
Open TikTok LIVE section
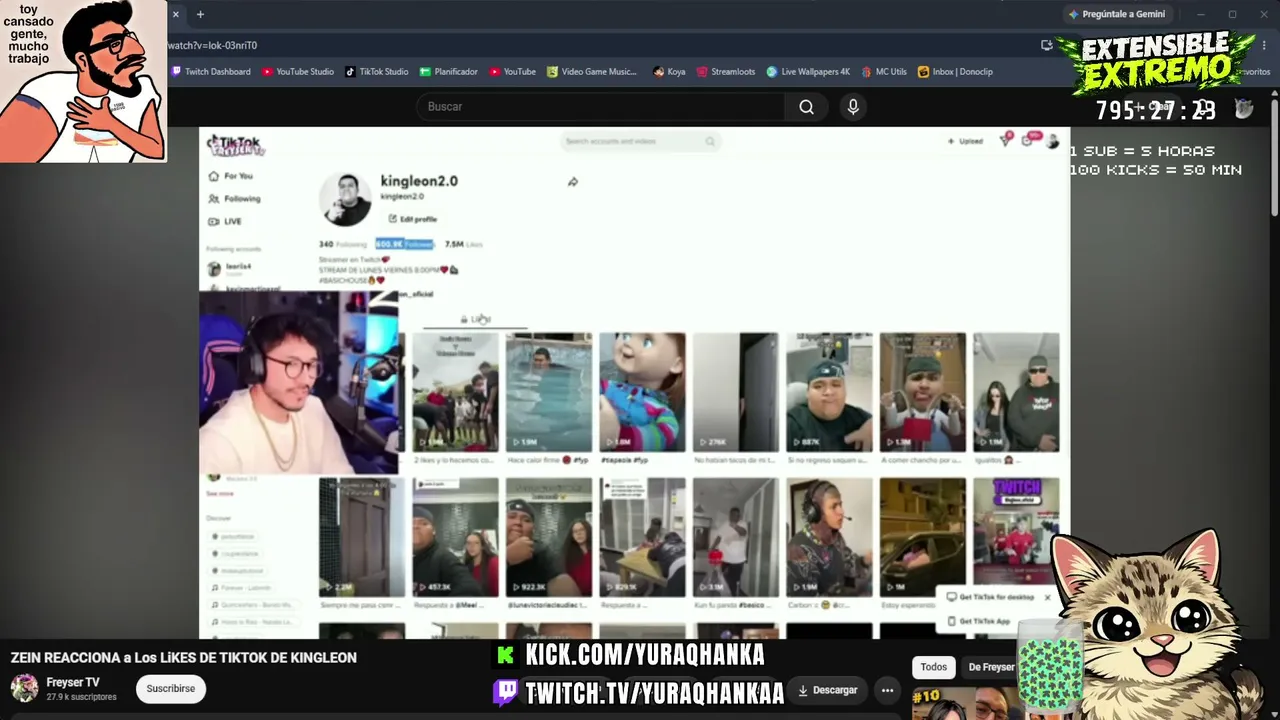(x=225, y=221)
